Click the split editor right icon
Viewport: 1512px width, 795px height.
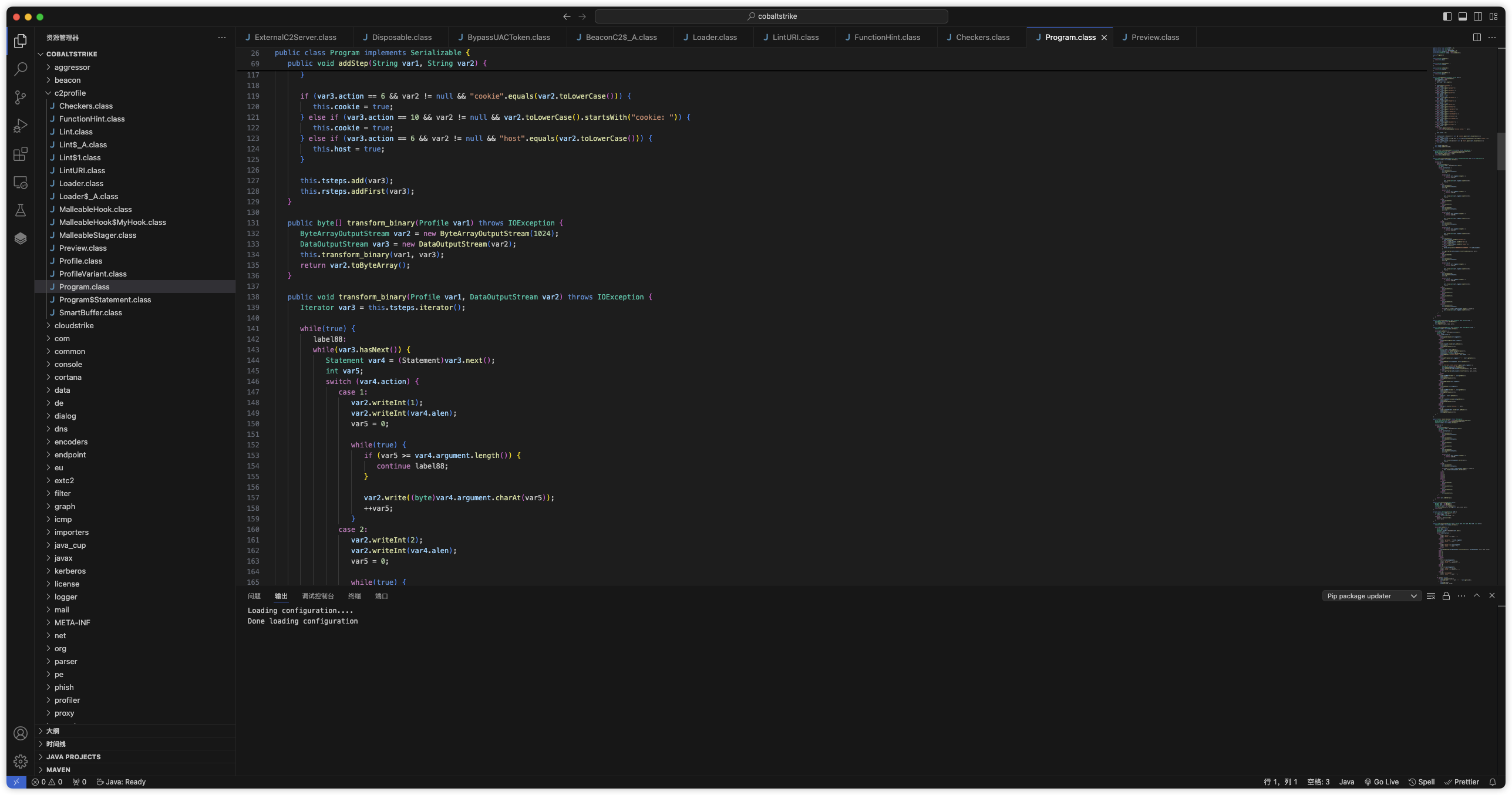1477,37
